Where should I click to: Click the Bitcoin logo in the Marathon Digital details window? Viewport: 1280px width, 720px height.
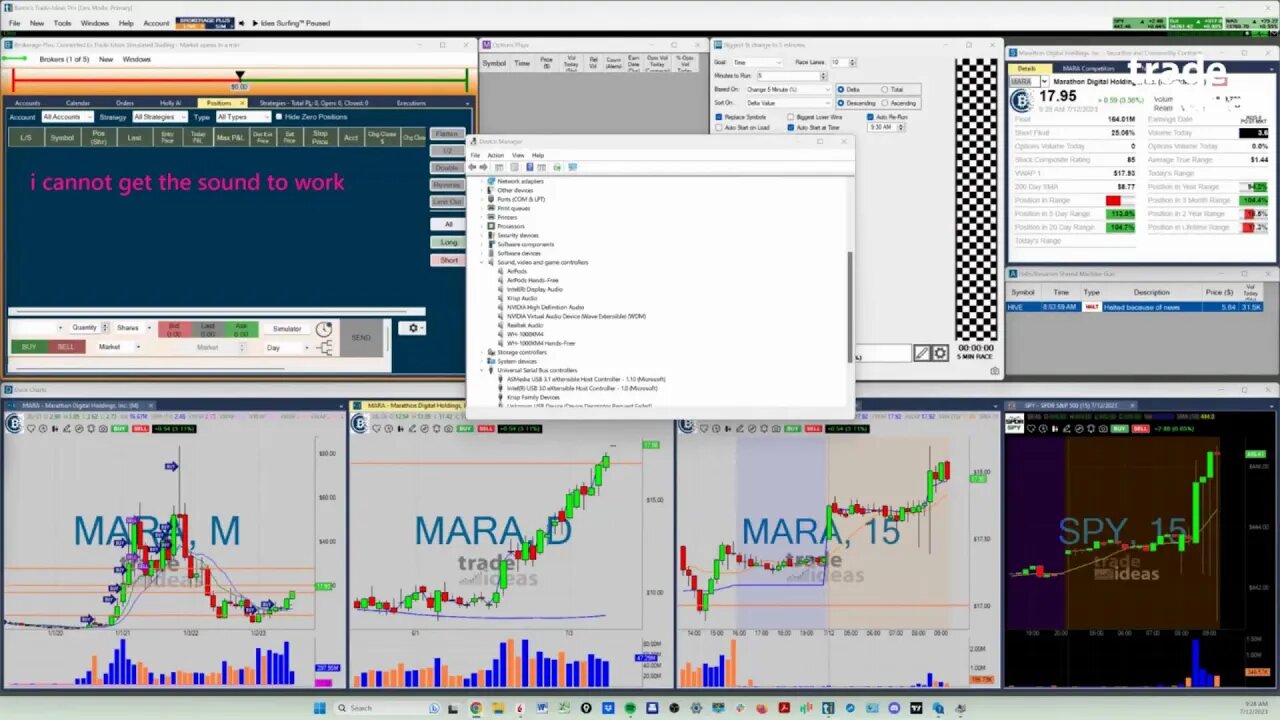click(x=1021, y=101)
